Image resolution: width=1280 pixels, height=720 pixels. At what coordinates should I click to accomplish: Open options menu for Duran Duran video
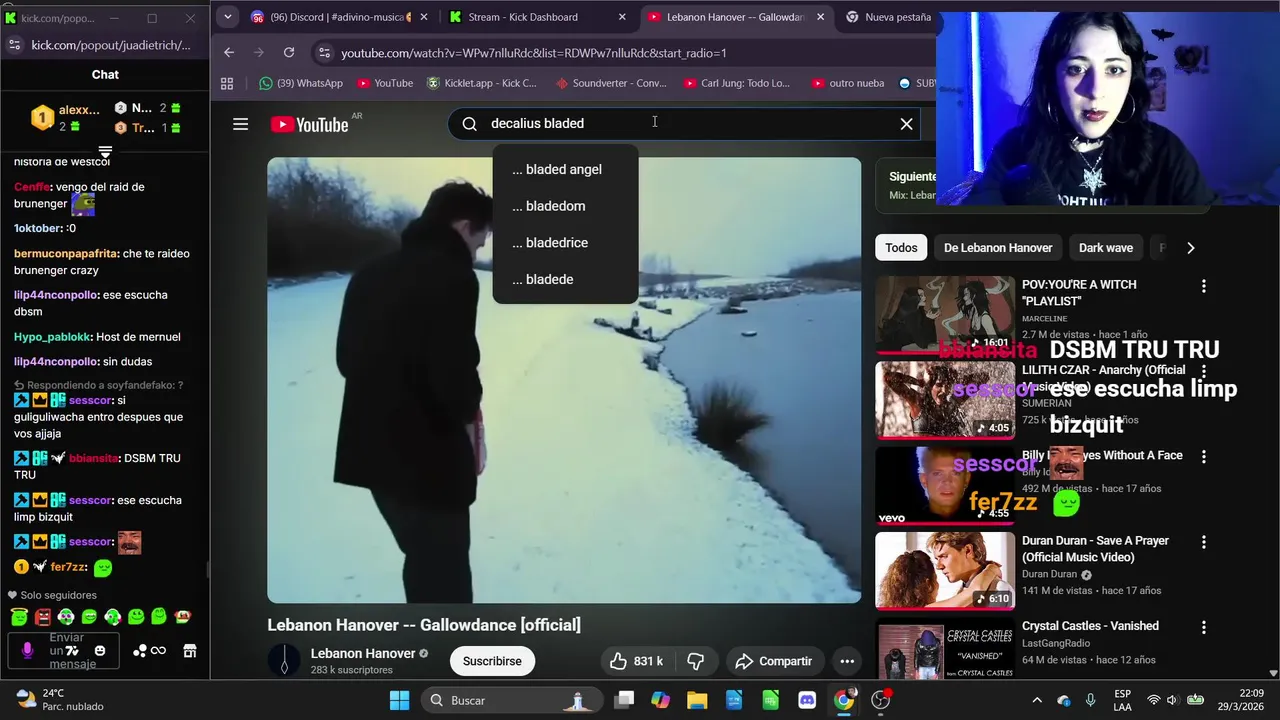[1203, 542]
